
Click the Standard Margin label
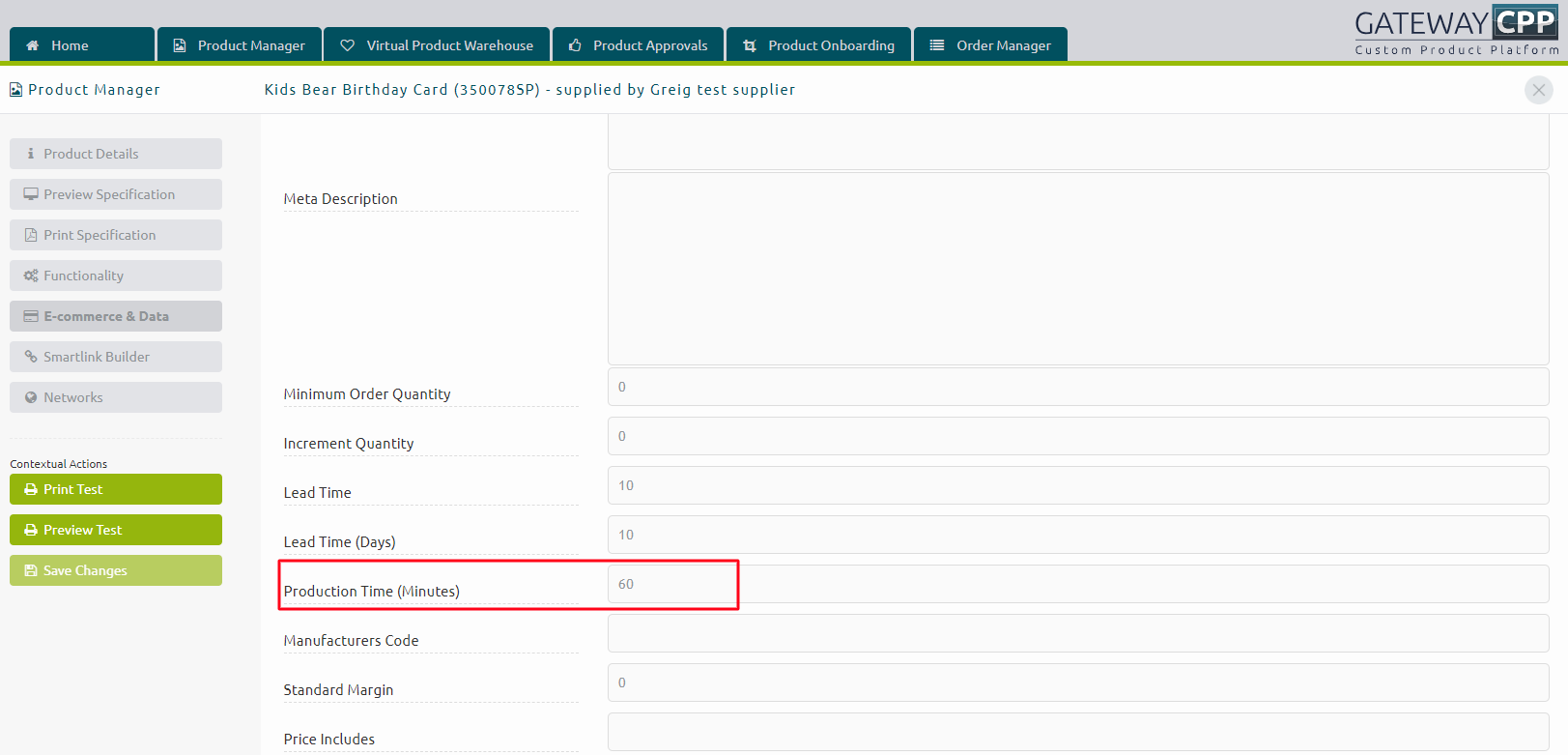point(338,690)
